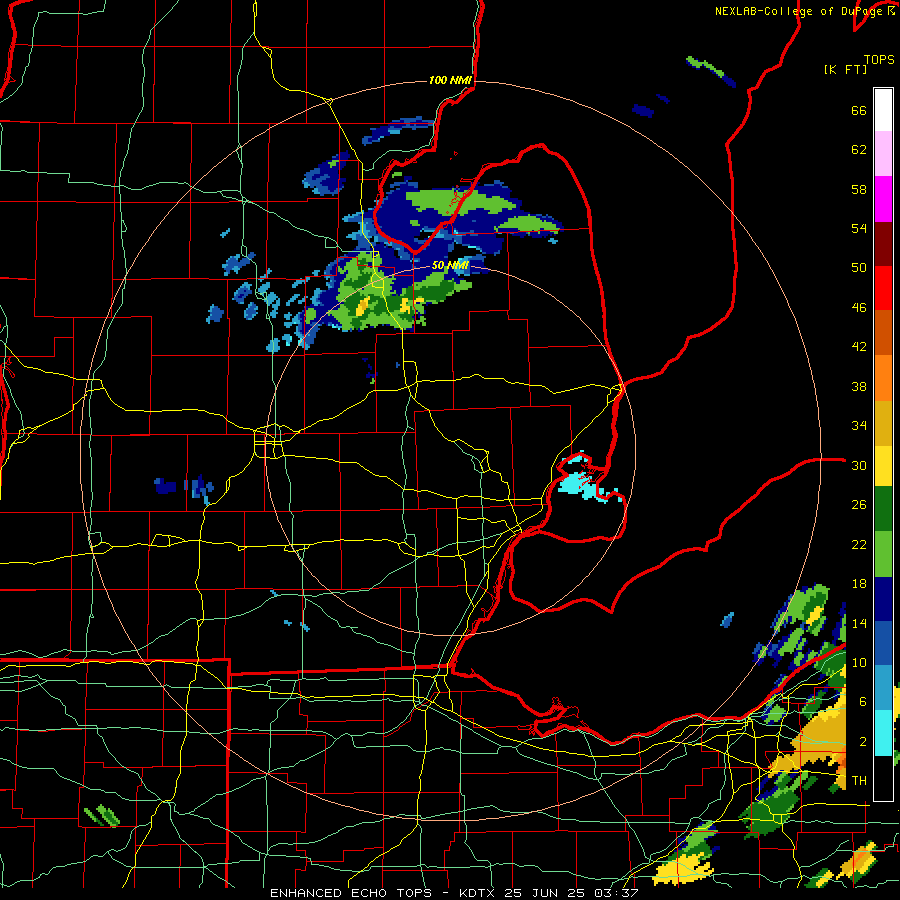Click the 50 NMI range ring label
900x900 pixels.
coord(450,265)
